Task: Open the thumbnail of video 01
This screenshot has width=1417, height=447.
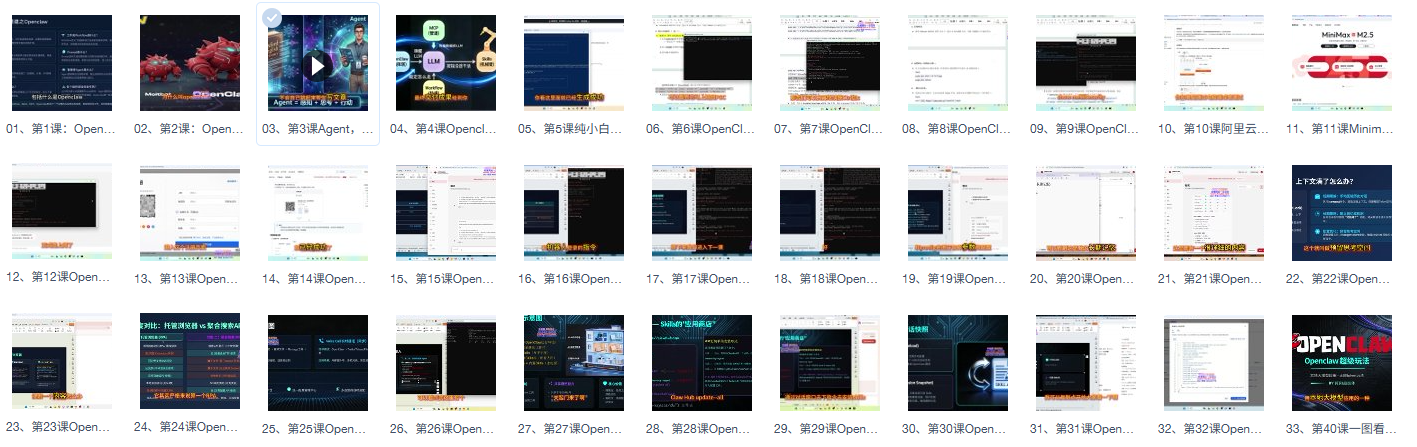Action: click(62, 63)
